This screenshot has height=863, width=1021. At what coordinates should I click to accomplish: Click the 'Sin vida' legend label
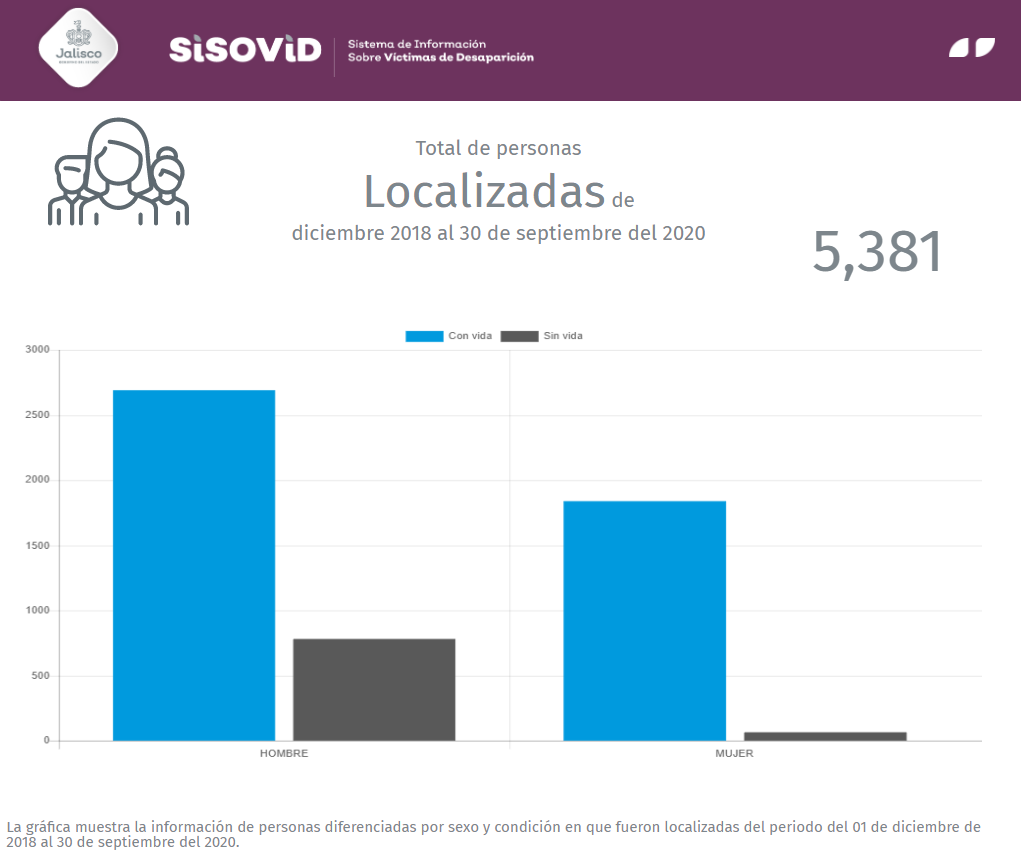click(563, 336)
